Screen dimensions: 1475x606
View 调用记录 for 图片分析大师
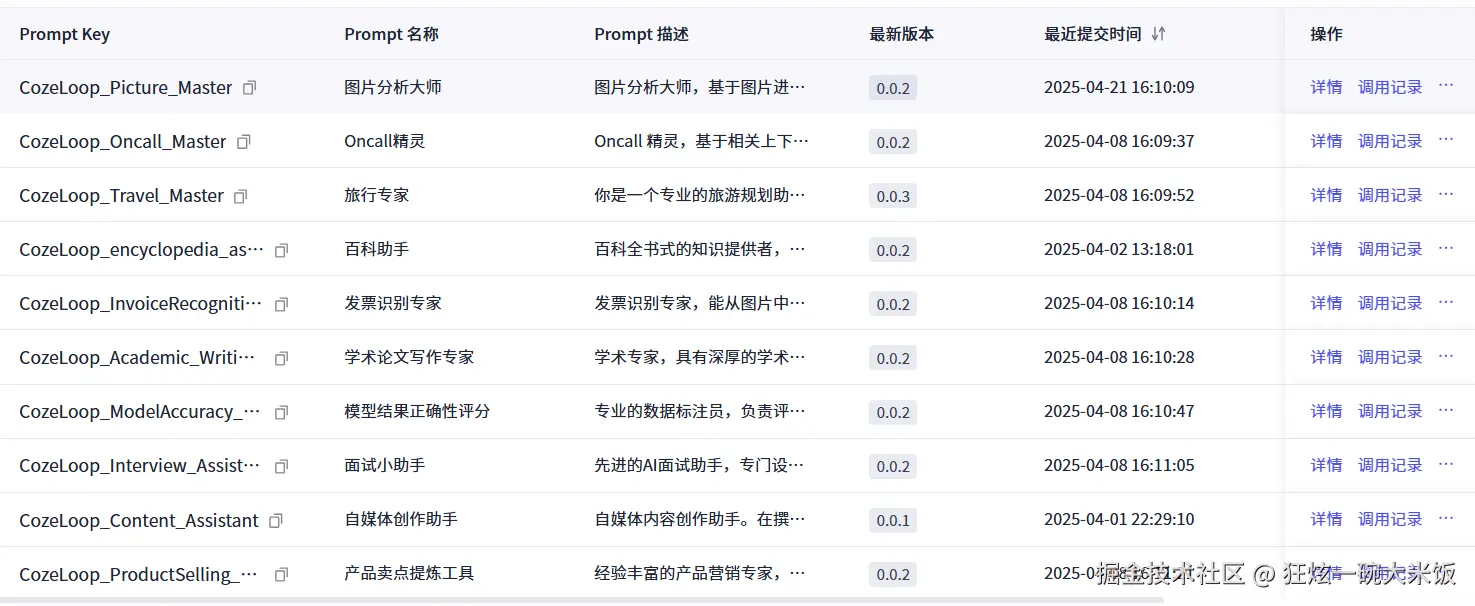[x=1390, y=87]
